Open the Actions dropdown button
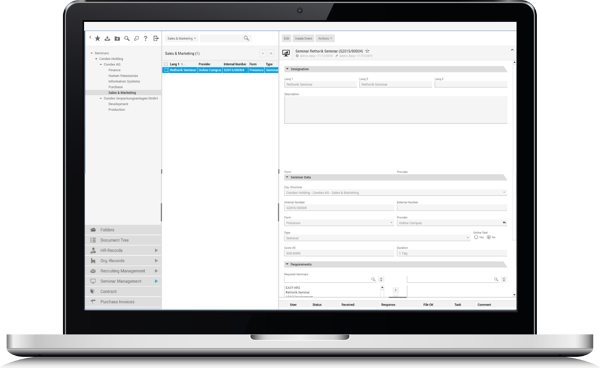 coord(325,38)
